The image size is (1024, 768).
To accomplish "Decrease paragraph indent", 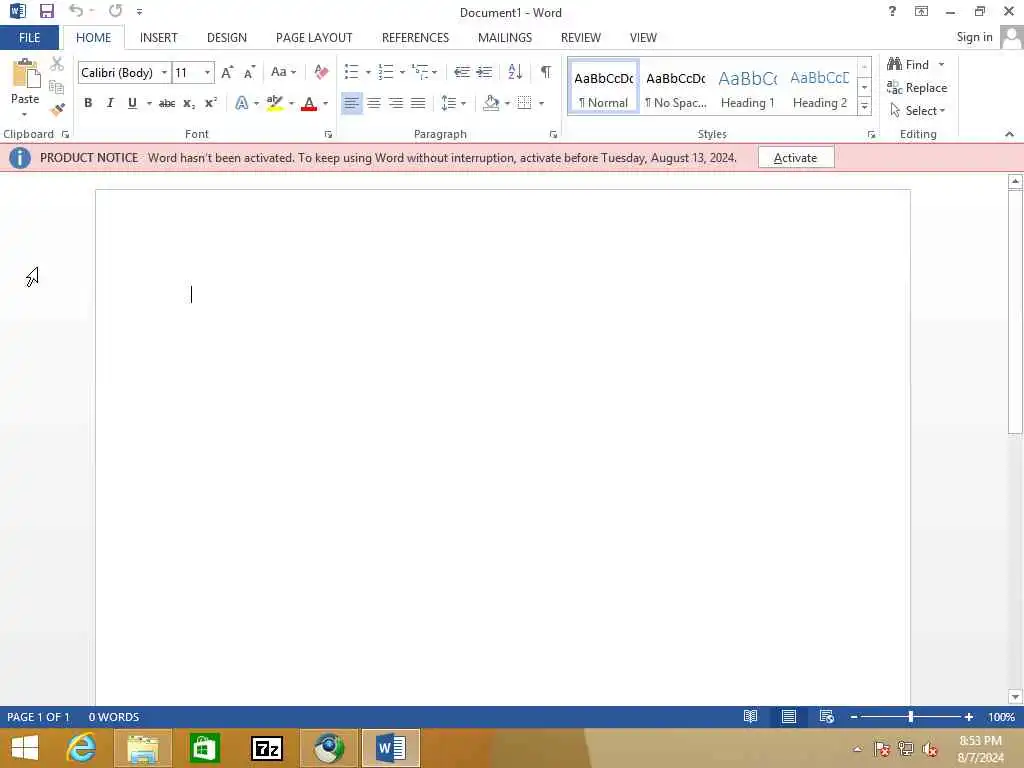I will click(x=462, y=72).
